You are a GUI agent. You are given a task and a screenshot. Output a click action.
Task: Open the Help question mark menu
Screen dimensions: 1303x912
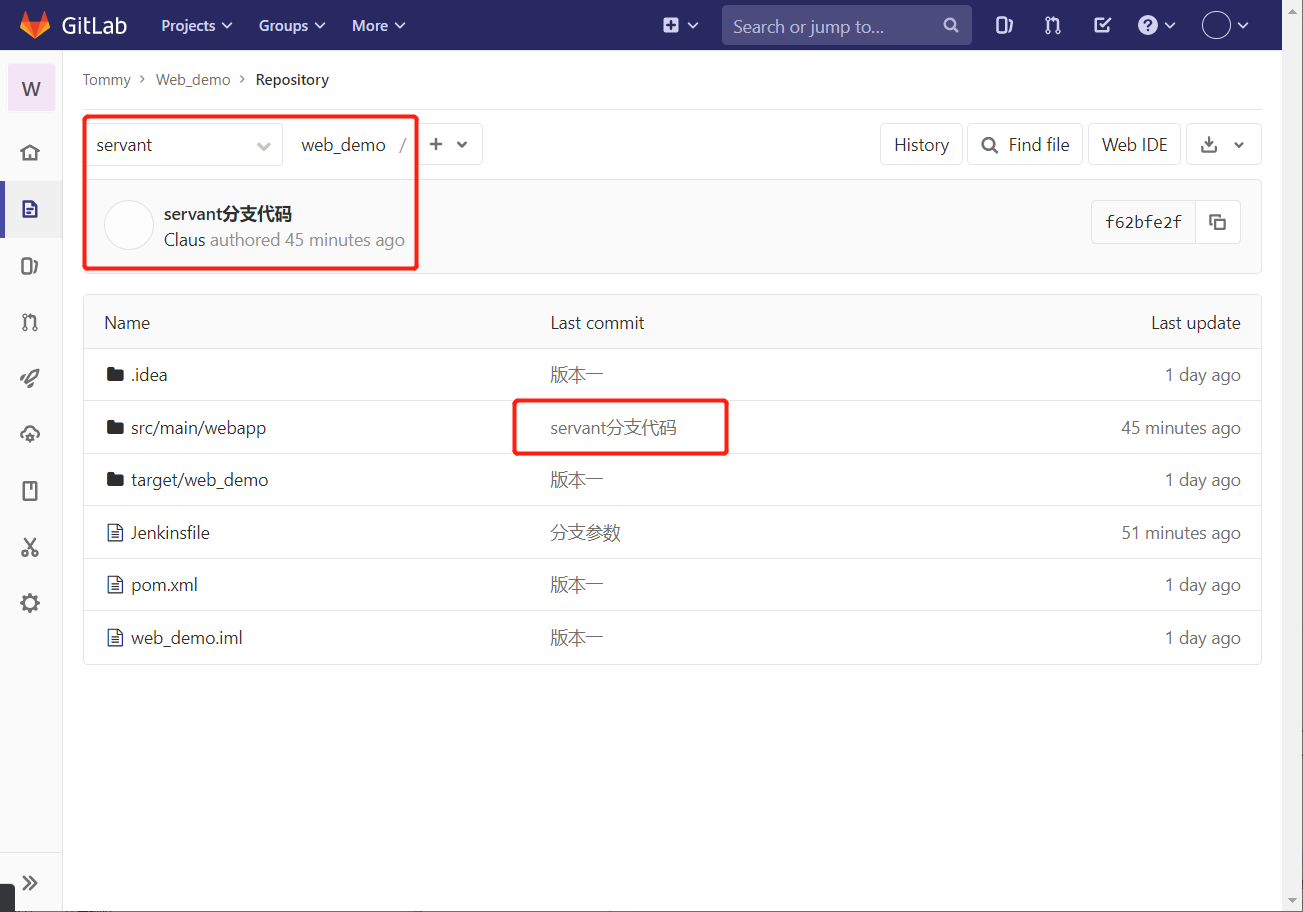[1156, 26]
